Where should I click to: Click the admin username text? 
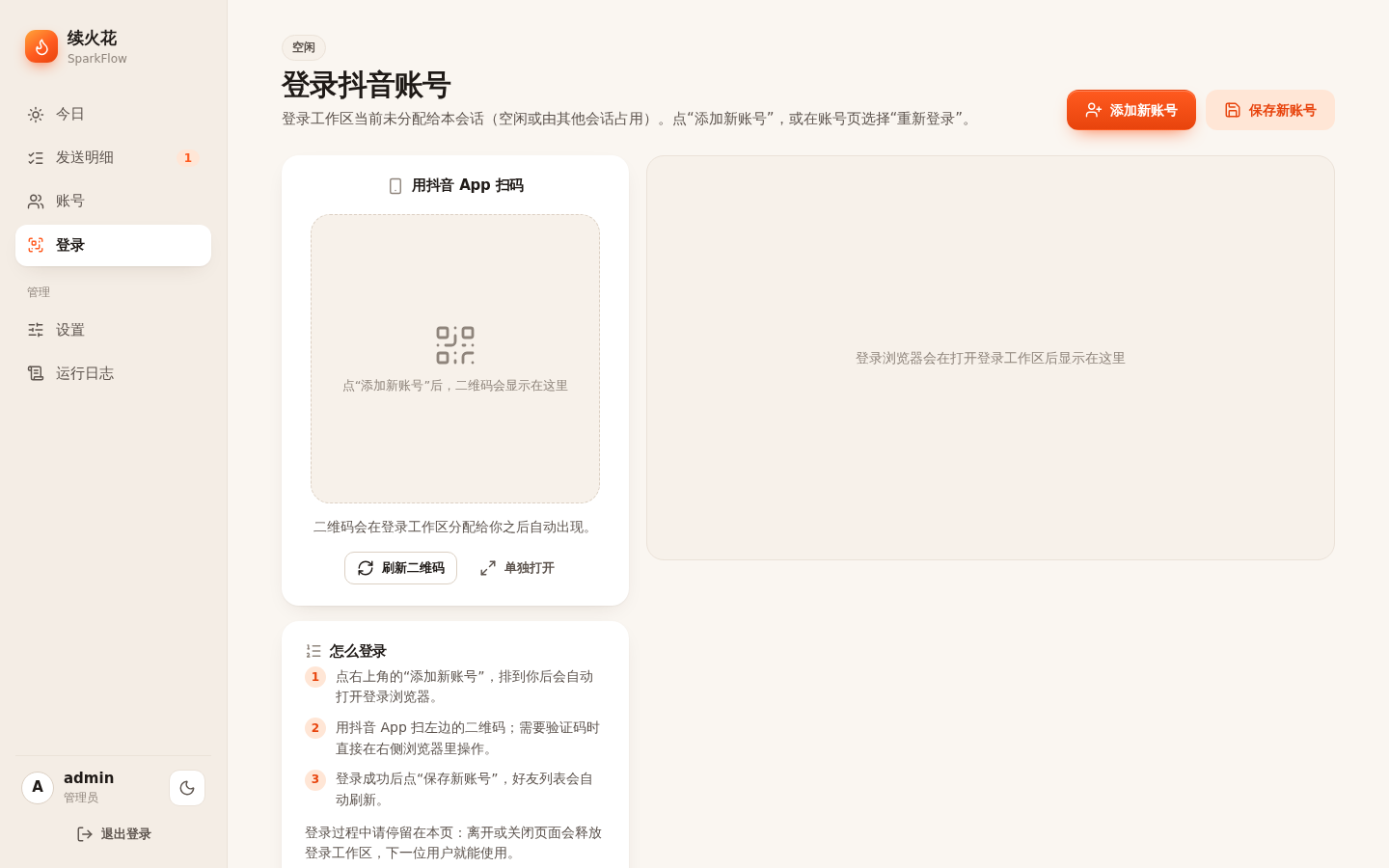tap(89, 777)
